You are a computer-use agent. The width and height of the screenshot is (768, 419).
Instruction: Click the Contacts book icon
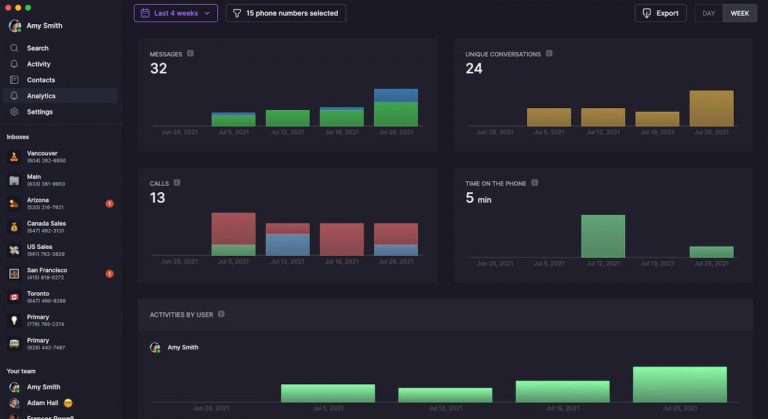click(x=14, y=80)
